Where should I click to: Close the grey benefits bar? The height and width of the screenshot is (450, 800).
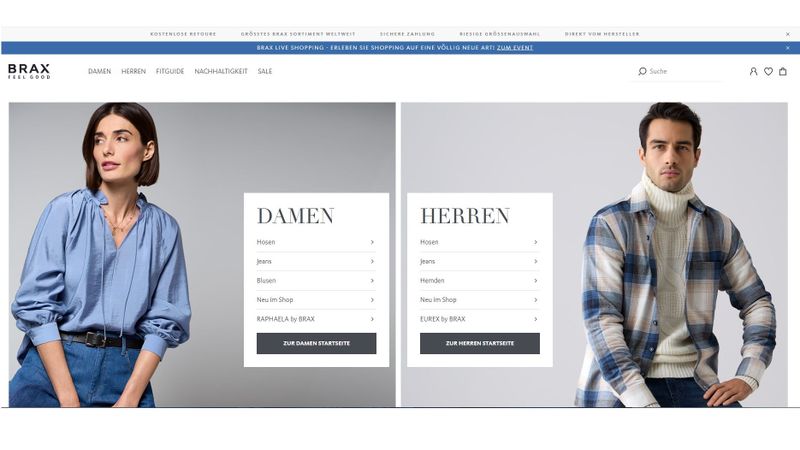787,34
